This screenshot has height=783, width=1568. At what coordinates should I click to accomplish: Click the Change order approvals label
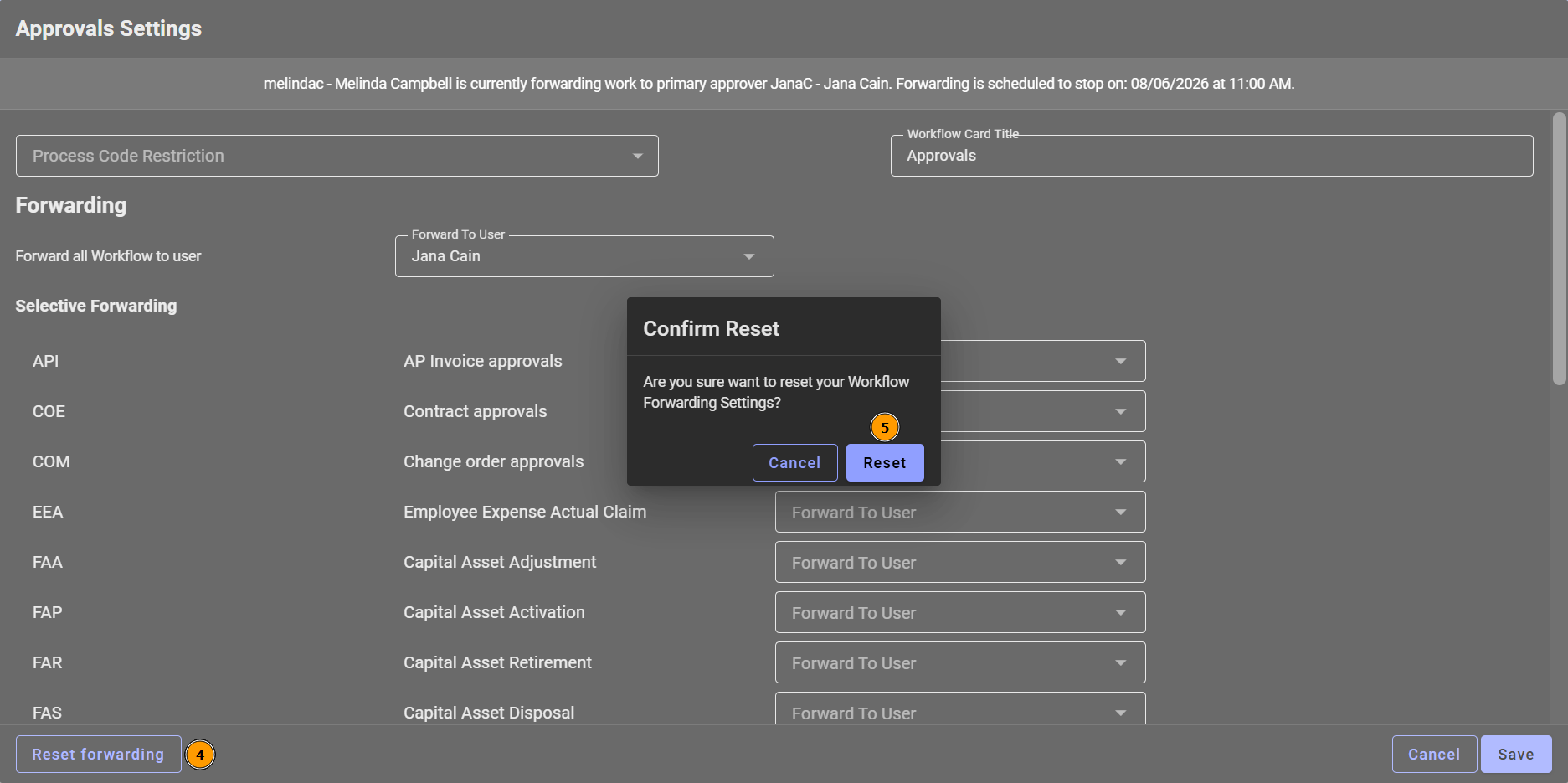494,461
